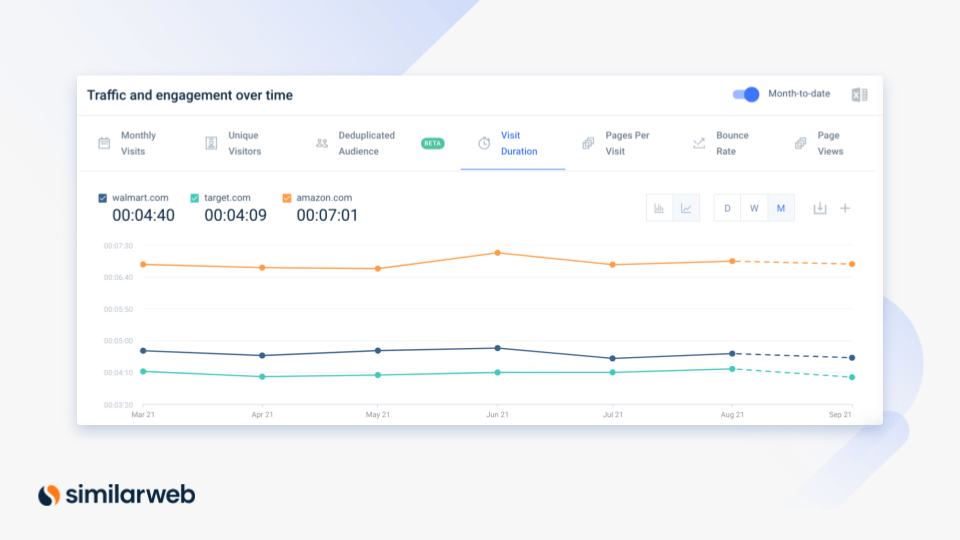
Task: Open the Page Views tab
Action: point(829,143)
